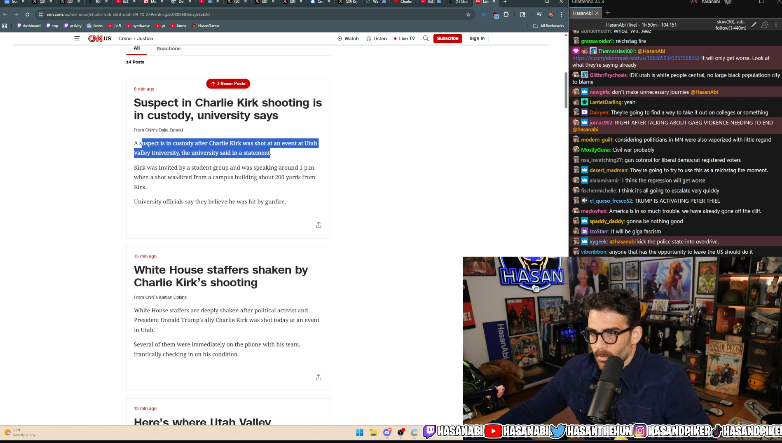Share the suspect in custody post
The width and height of the screenshot is (782, 443).
tap(318, 225)
